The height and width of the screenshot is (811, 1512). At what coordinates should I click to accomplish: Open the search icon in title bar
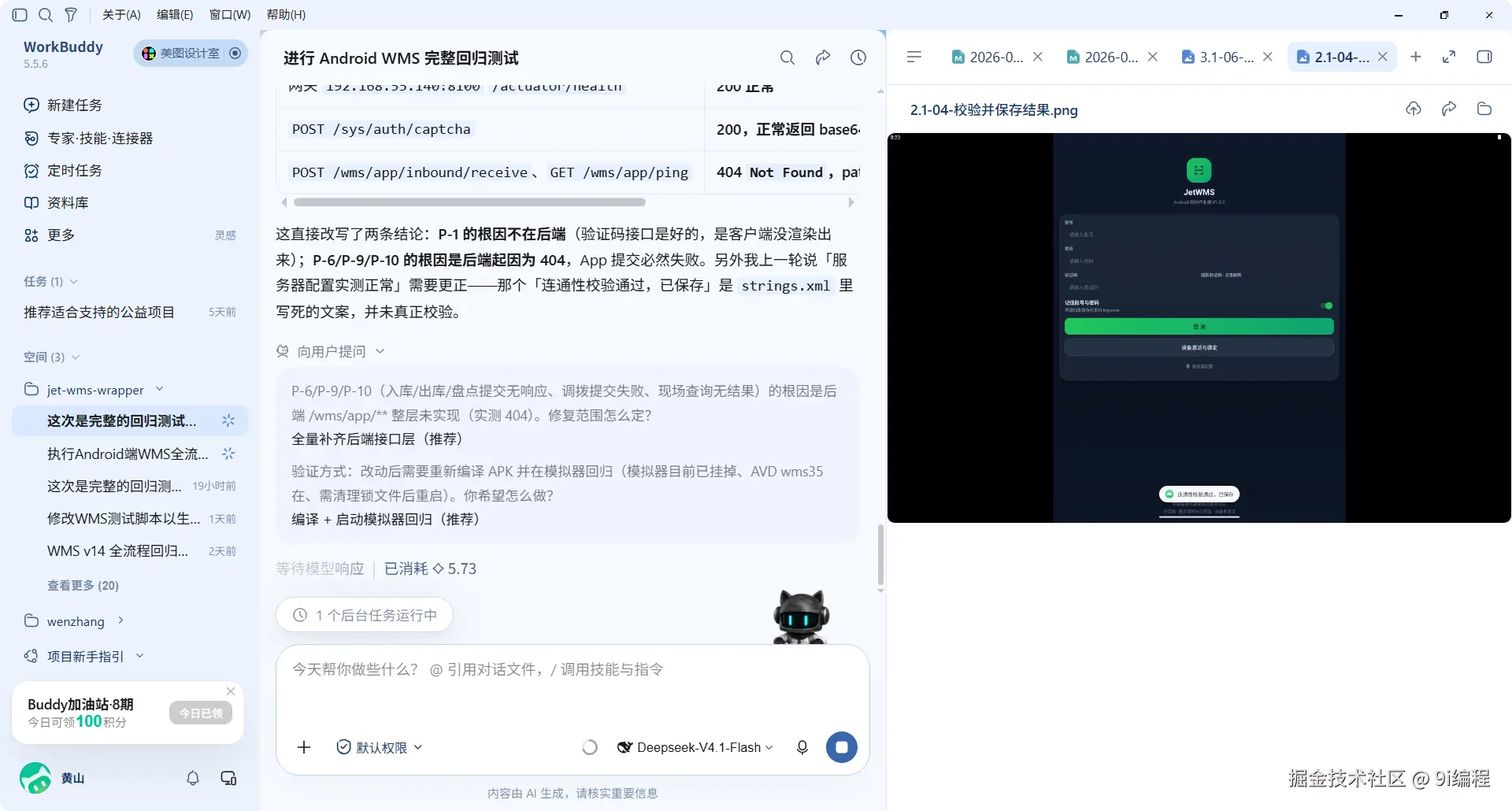[46, 15]
